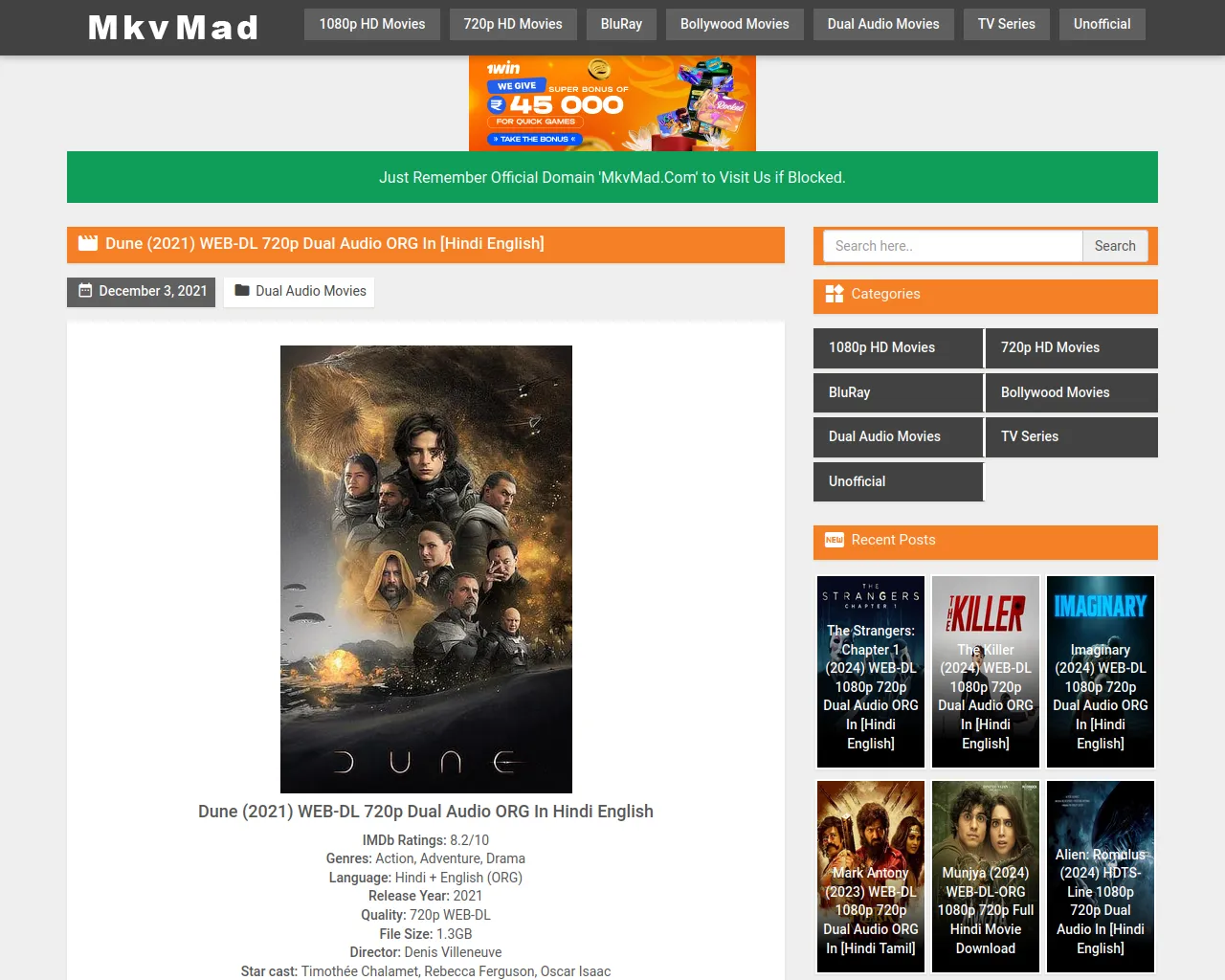1225x980 pixels.
Task: Open Bollywood Movies in top navigation
Action: coord(735,24)
